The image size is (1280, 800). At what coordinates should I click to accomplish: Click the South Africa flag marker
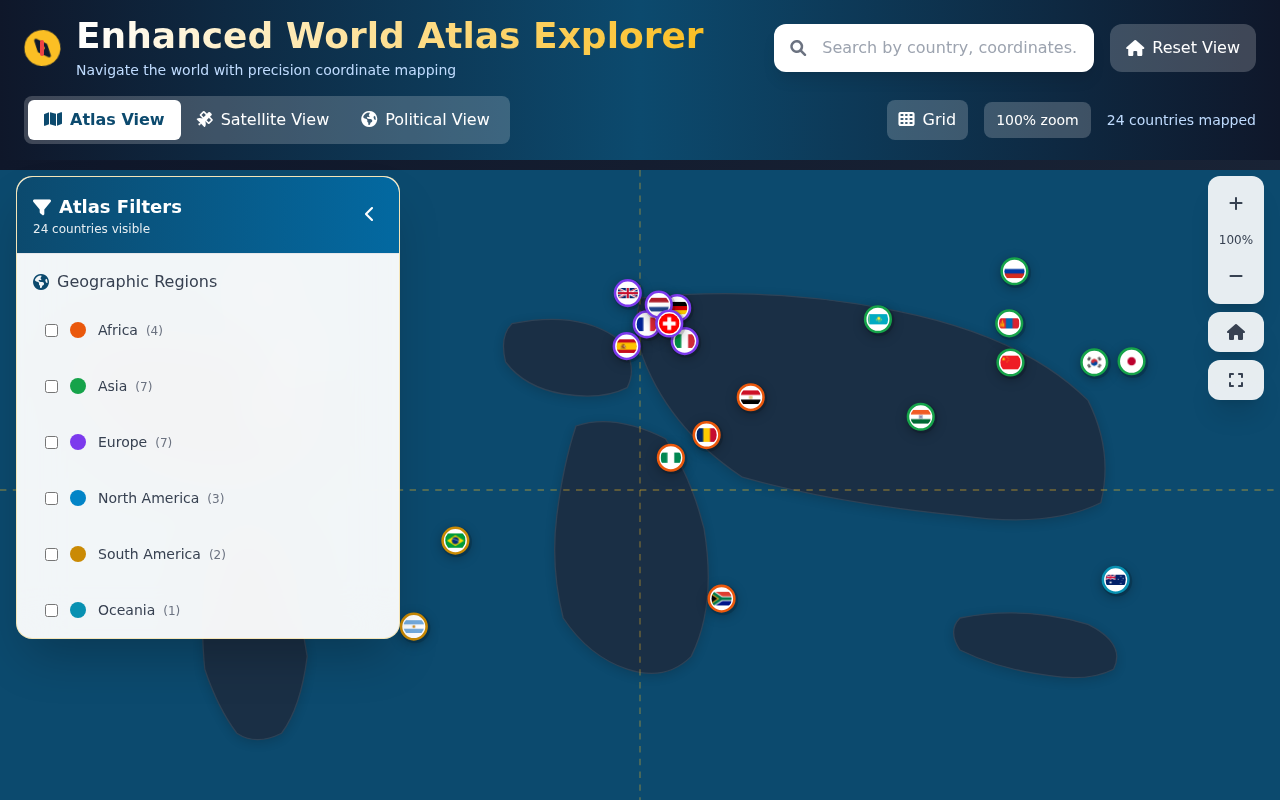721,598
